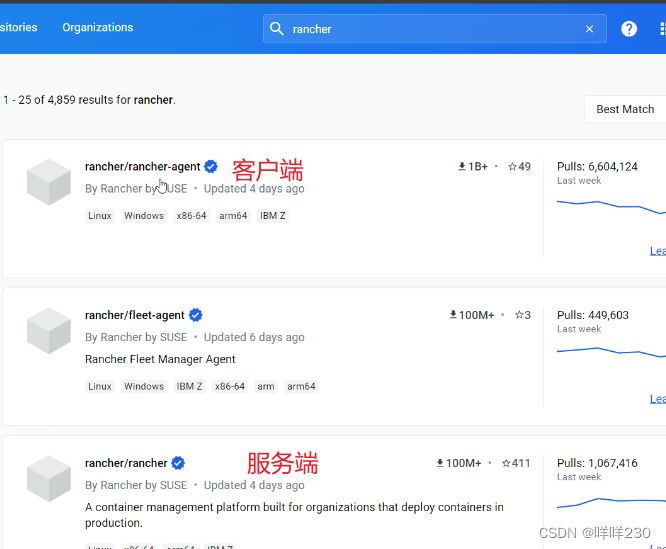
Task: Click the pulls chart for rancher/rancher-agent
Action: coord(611,207)
